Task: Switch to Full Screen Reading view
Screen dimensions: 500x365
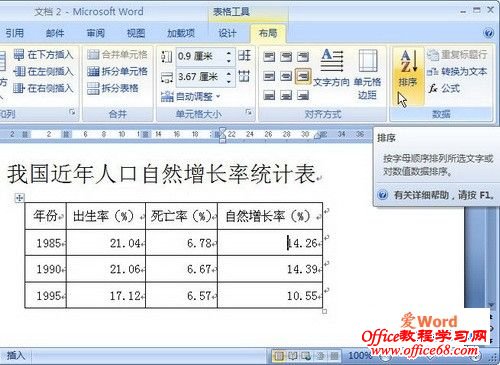Action: pos(292,356)
